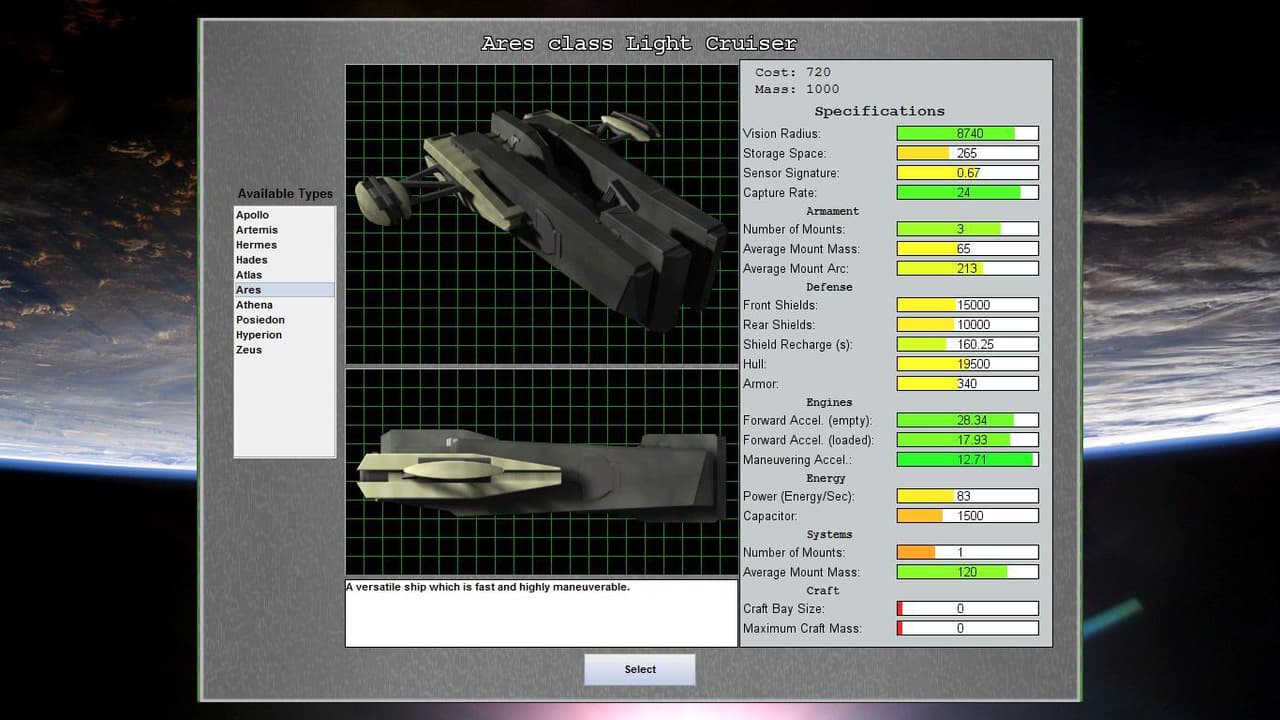Click the Specifications heading
Viewport: 1280px width, 720px height.
pos(879,111)
